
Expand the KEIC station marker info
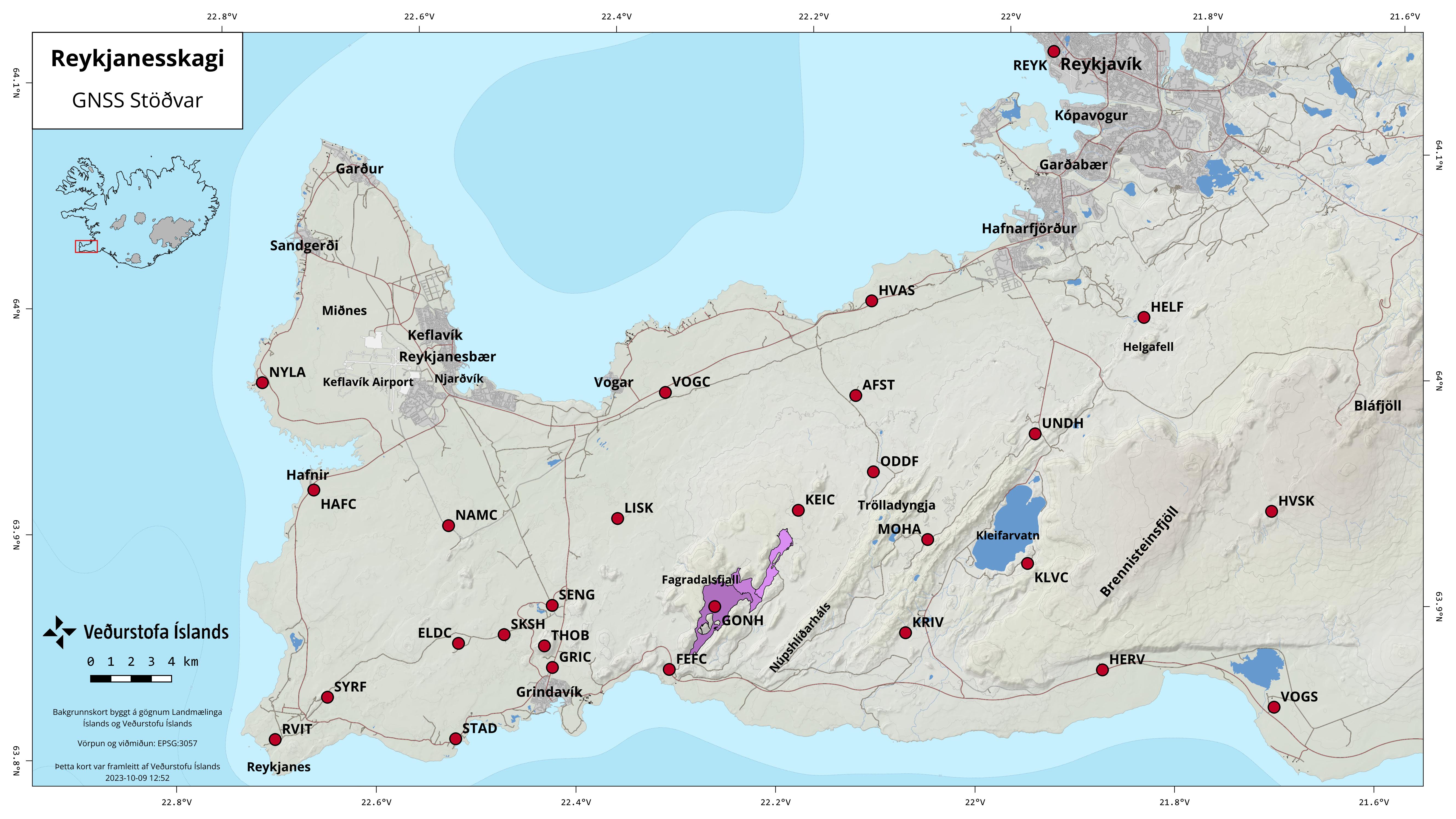[799, 511]
